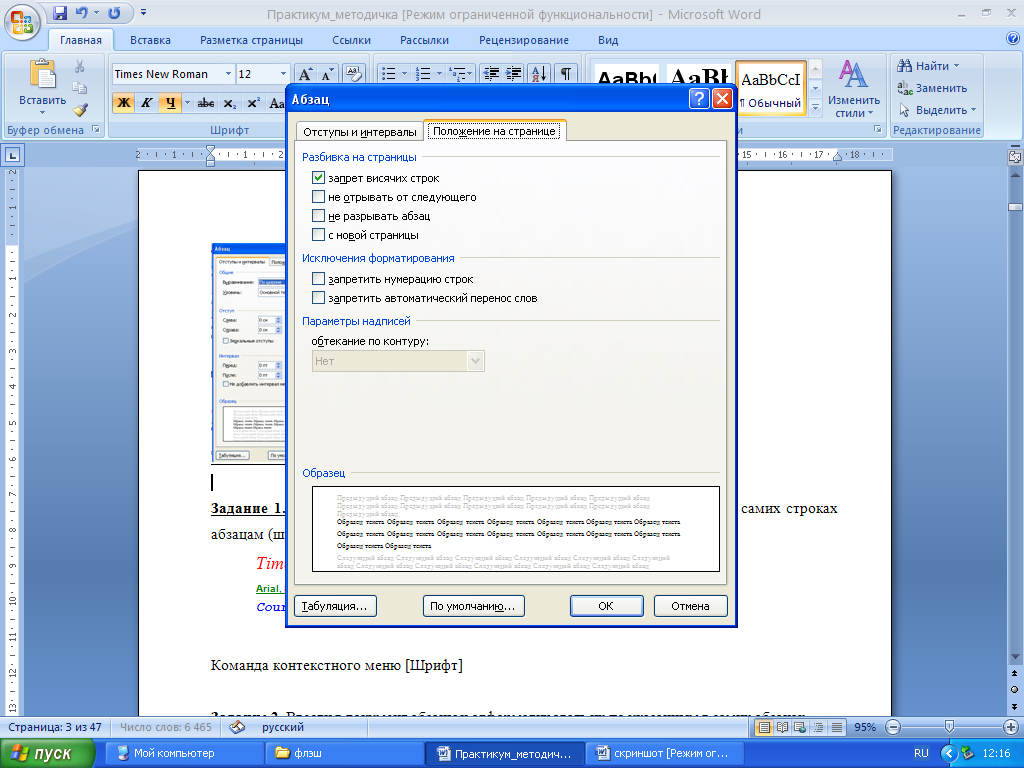Viewport: 1024px width, 768px height.
Task: Expand Найти dropdown arrow
Action: click(x=957, y=66)
